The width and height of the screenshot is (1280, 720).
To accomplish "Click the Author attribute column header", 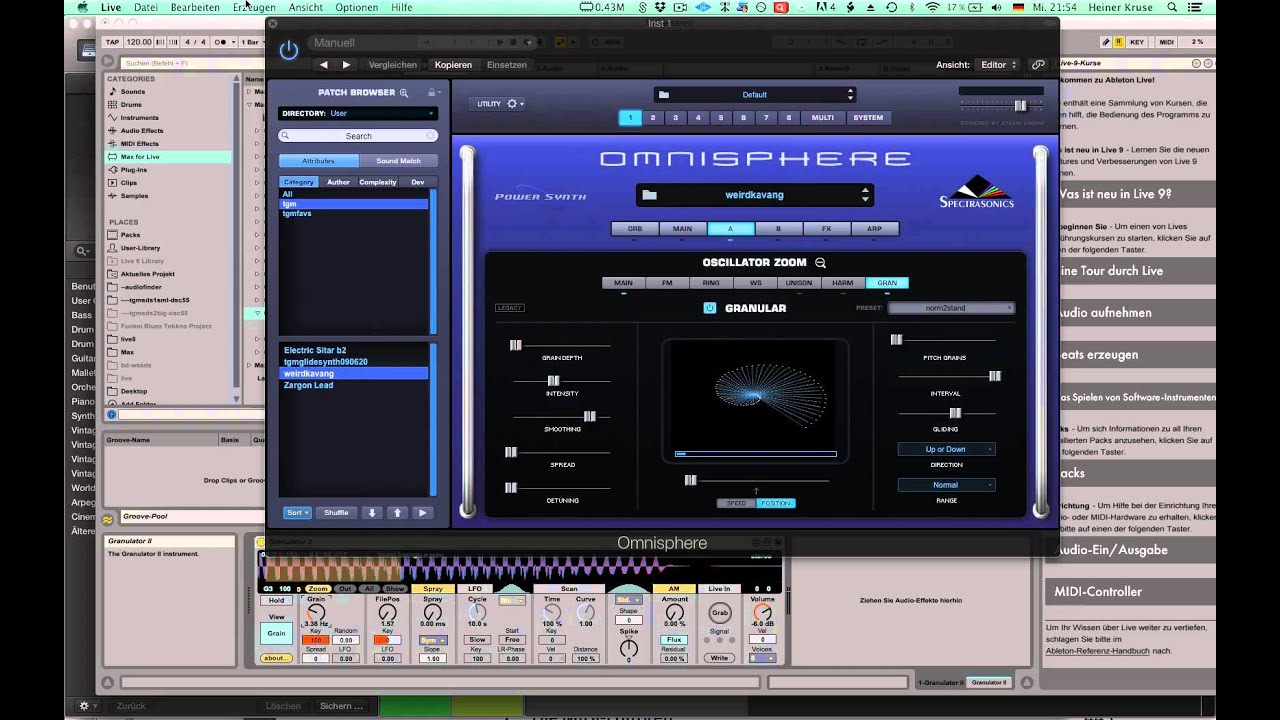I will pos(338,182).
